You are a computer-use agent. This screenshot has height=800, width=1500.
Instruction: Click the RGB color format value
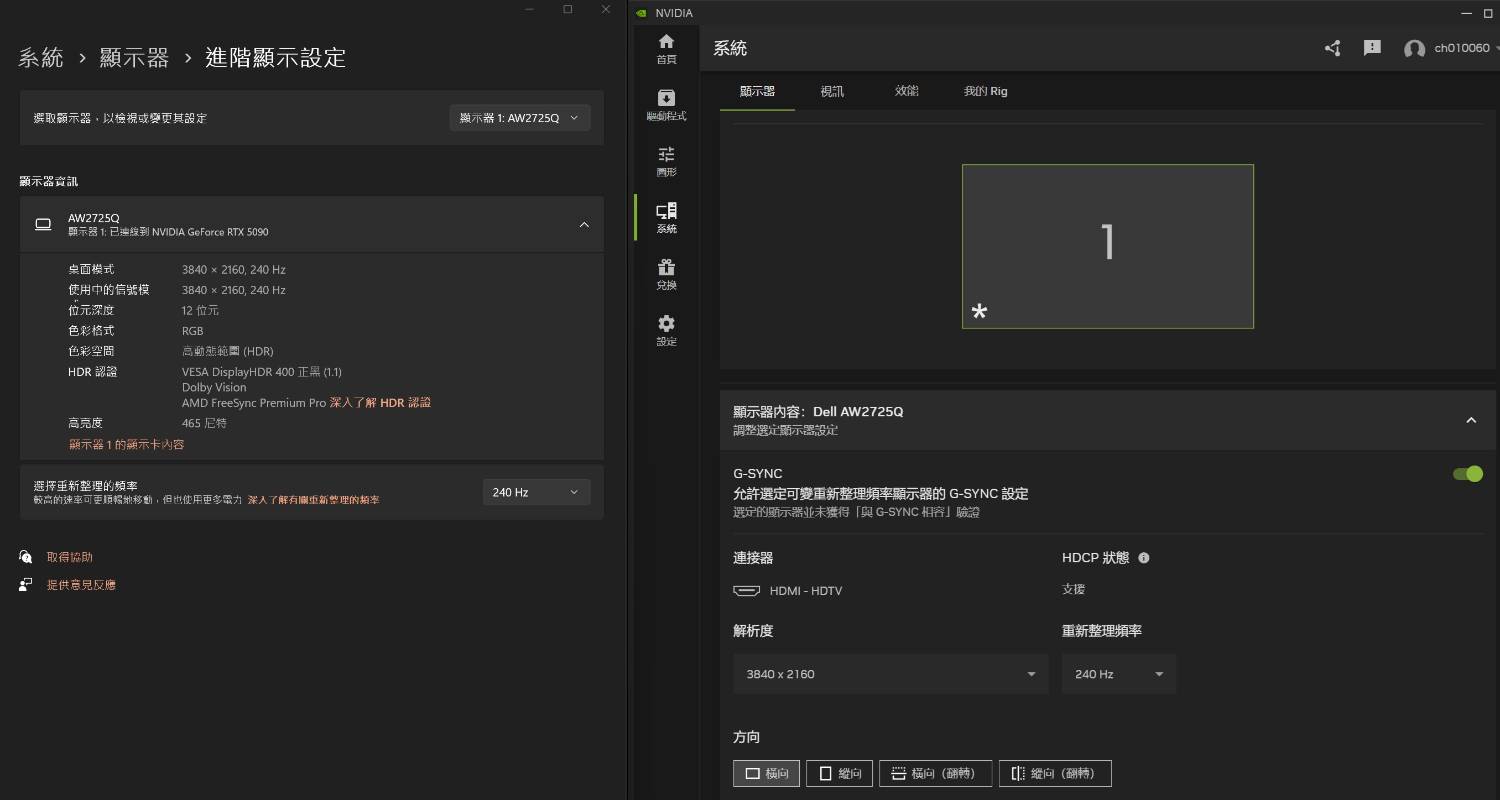coord(192,331)
